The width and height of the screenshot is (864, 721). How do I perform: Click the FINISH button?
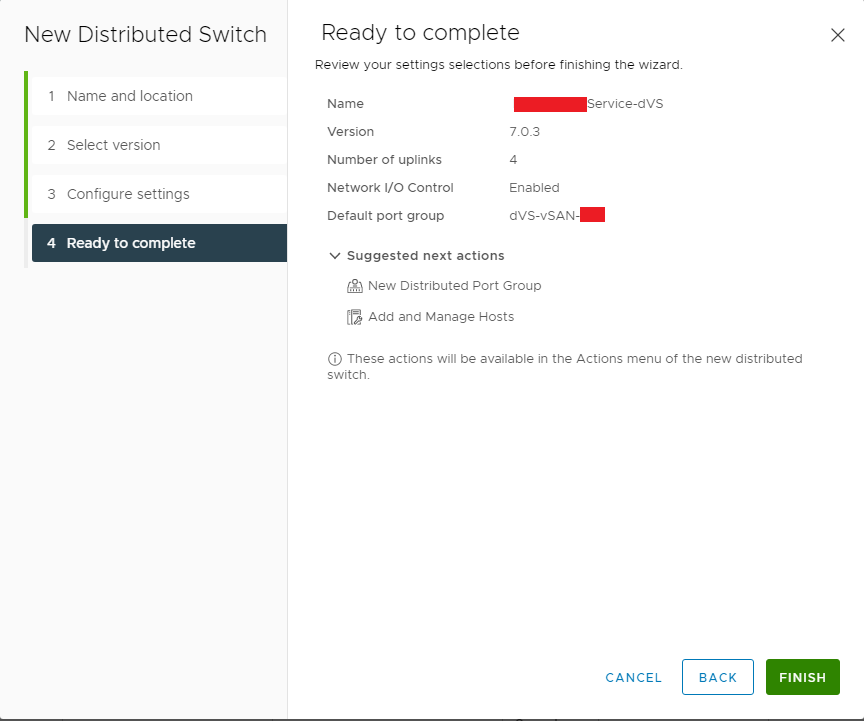(802, 677)
